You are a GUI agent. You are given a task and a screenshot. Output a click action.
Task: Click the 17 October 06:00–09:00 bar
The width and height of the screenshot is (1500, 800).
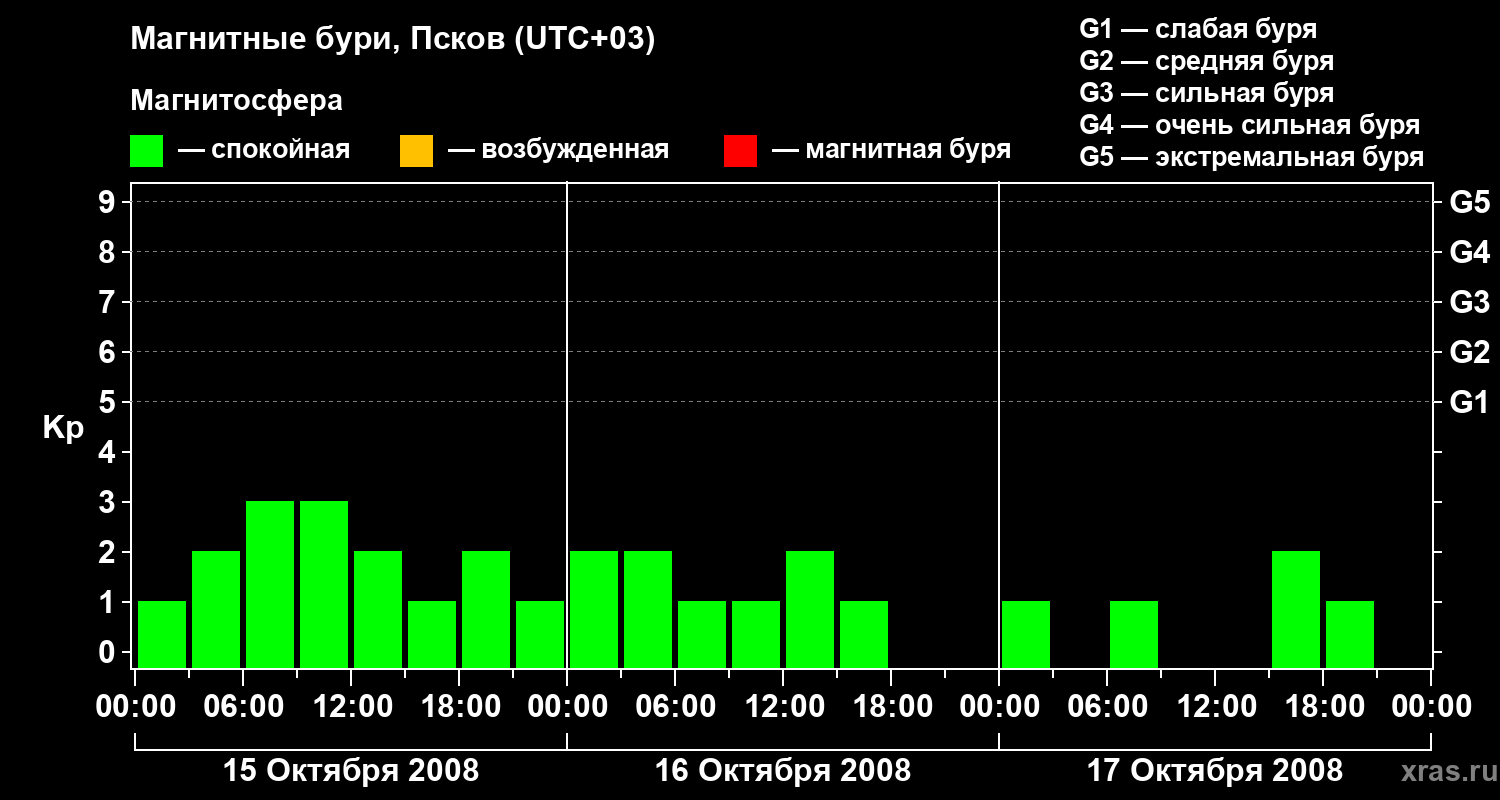1134,634
